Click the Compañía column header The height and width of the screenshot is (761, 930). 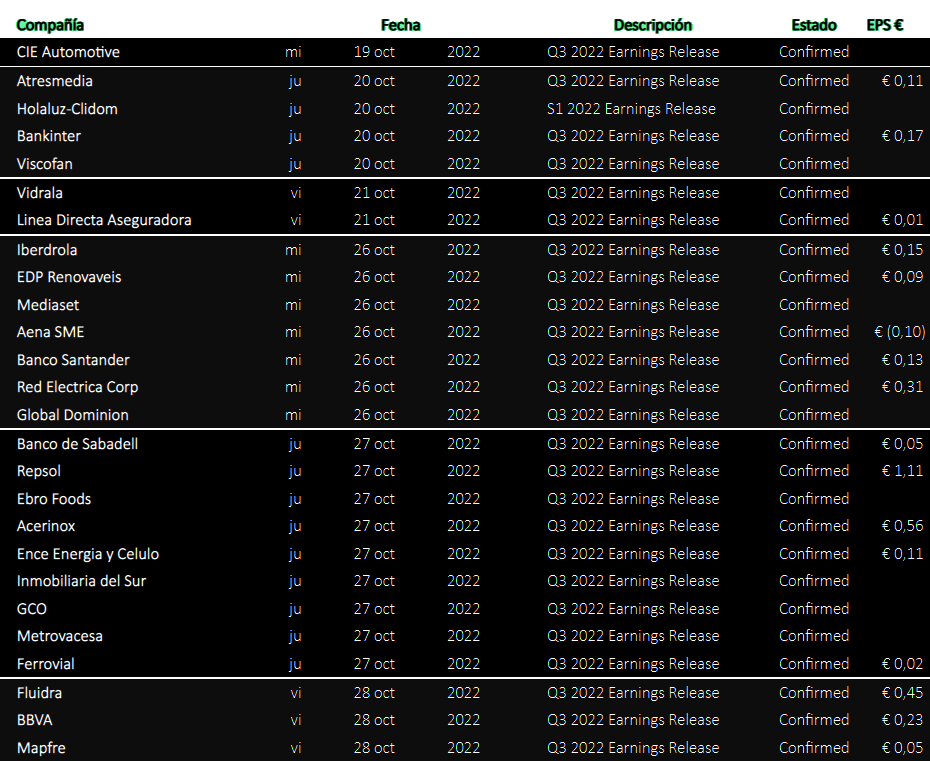50,25
